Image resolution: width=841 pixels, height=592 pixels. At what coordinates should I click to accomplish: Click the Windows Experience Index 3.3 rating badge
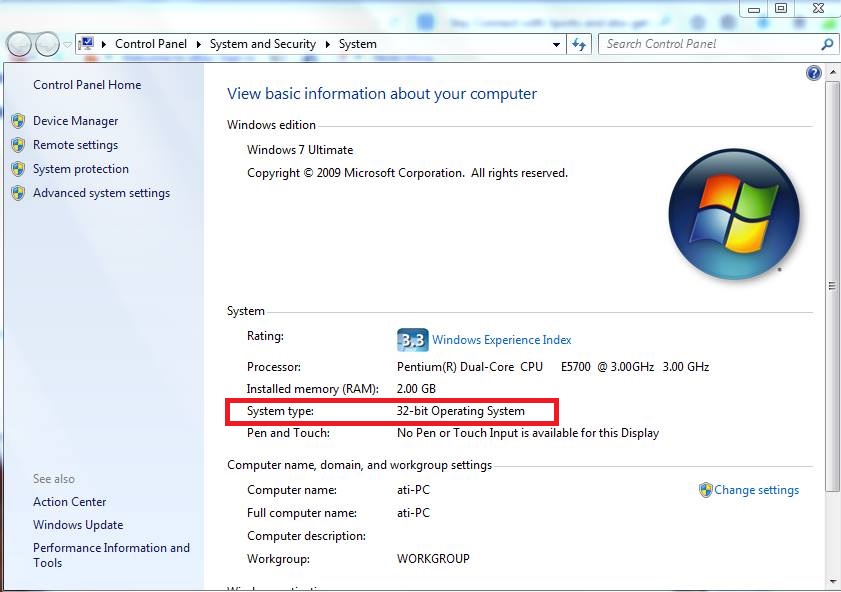412,340
